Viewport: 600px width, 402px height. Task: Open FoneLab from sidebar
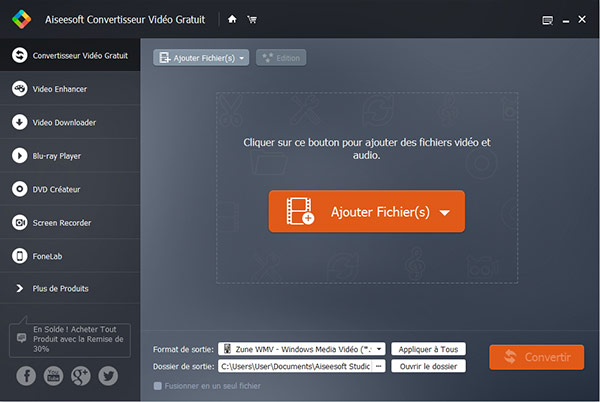(x=70, y=256)
